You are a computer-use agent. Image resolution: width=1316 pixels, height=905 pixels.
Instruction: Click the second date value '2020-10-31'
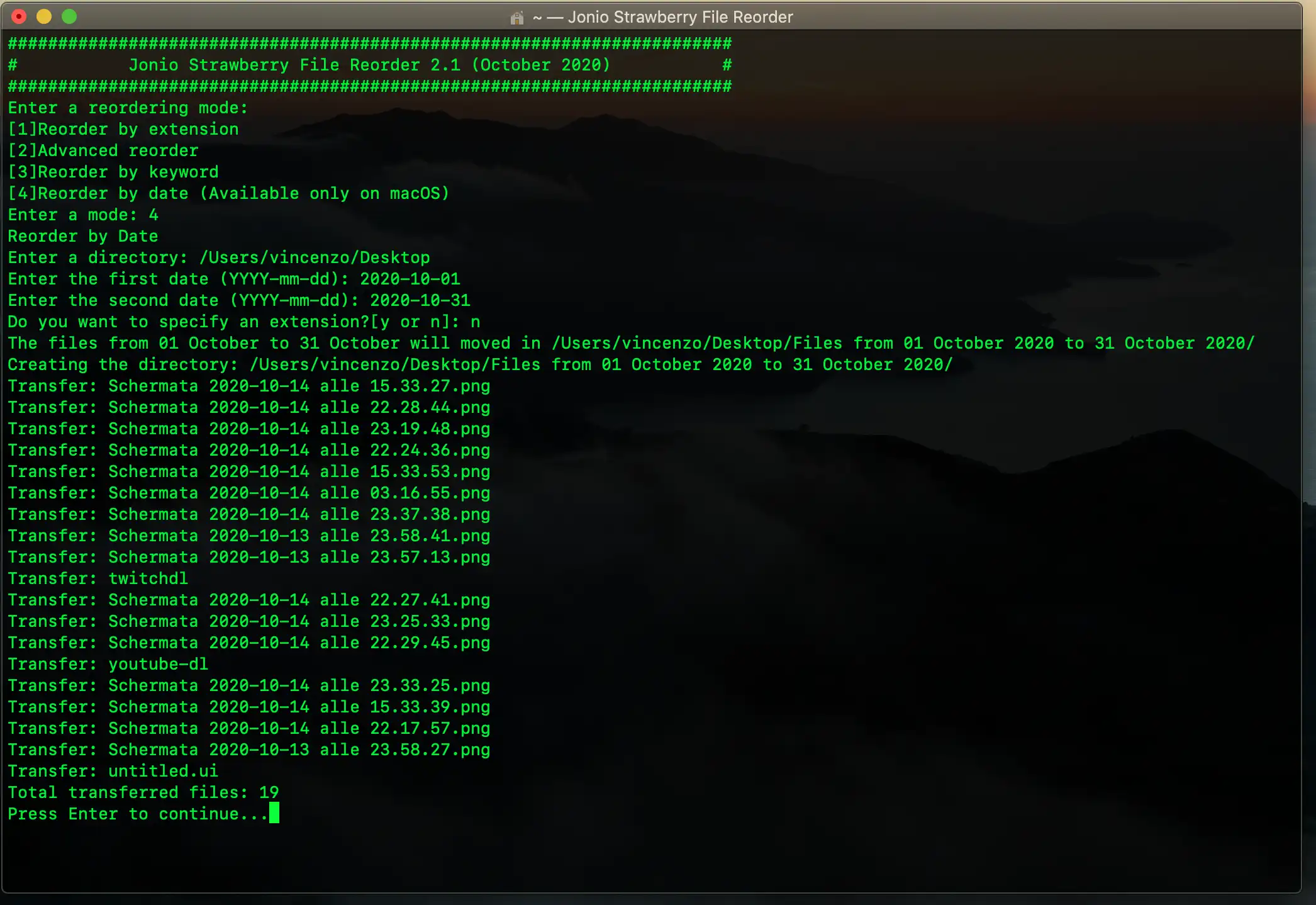(420, 300)
